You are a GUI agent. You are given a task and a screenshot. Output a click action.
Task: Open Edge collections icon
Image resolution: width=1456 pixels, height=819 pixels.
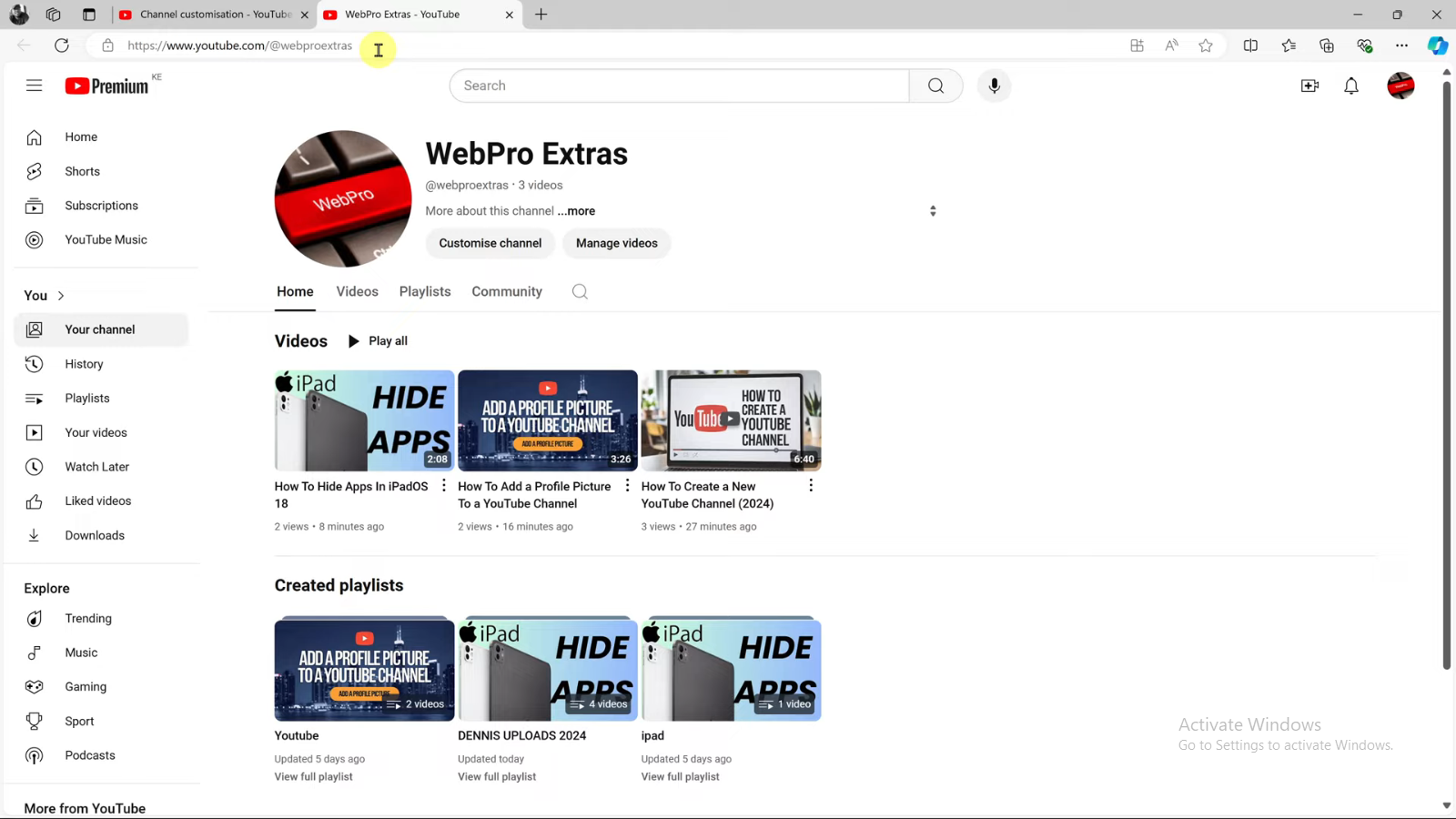coord(1326,45)
